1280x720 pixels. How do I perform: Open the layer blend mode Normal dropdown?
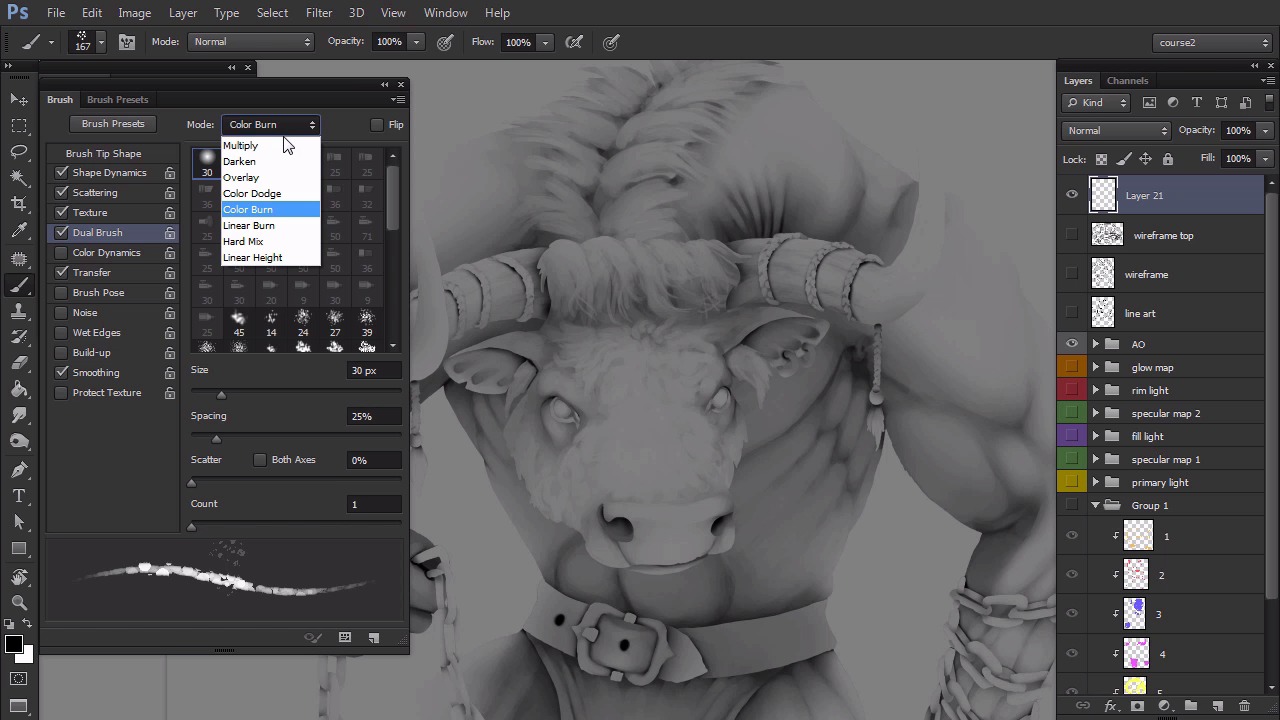[1116, 131]
